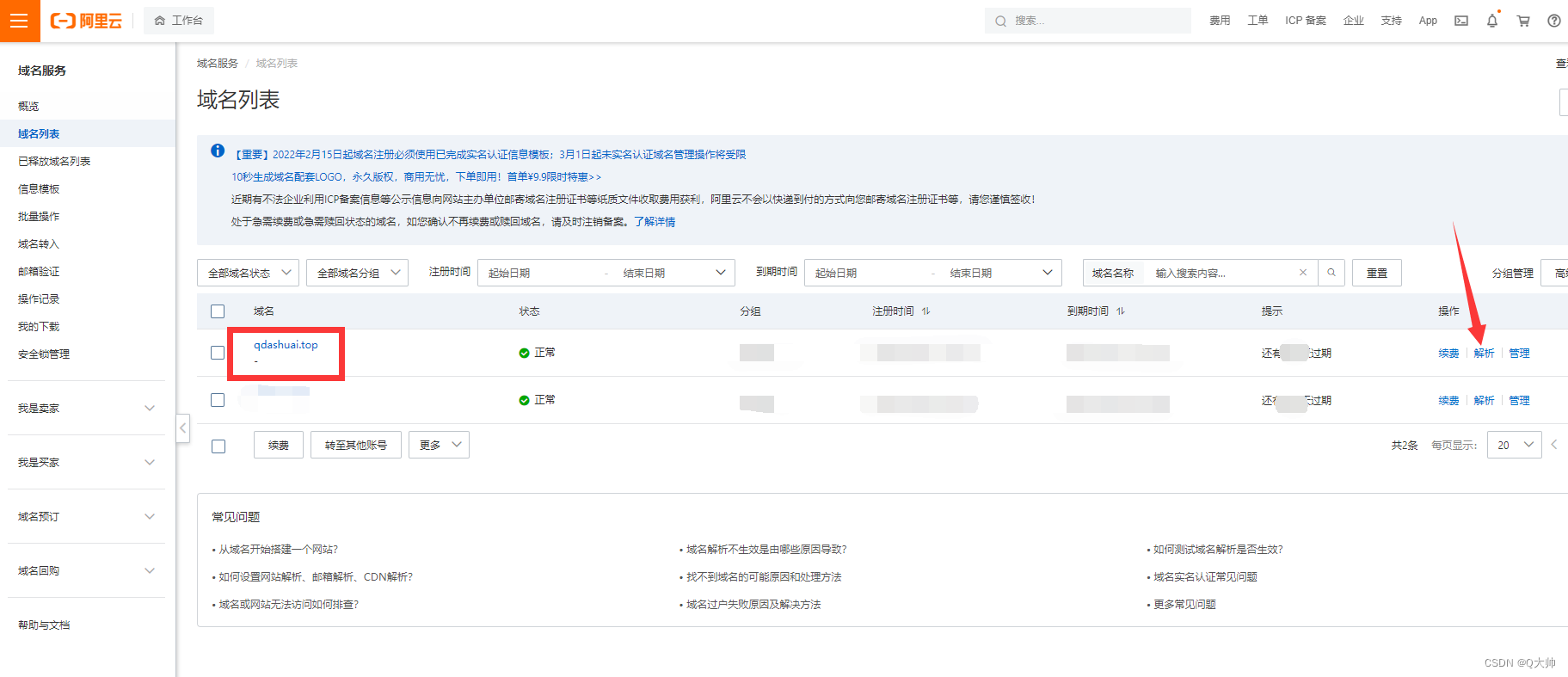This screenshot has width=1568, height=677.
Task: Open FAQ 如何测试域名解析是否生效?
Action: coord(1218,550)
